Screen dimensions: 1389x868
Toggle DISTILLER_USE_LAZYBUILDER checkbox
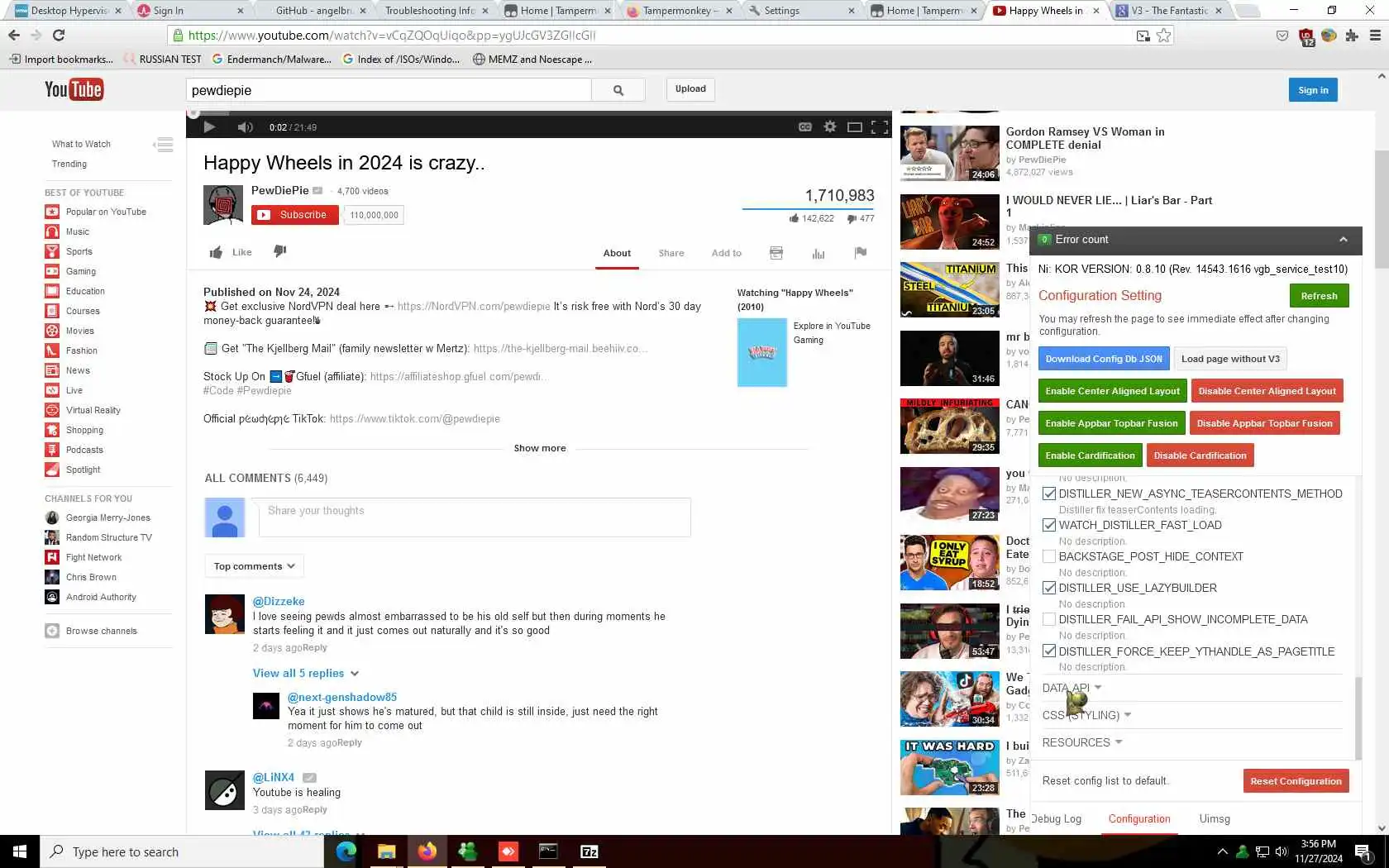[x=1049, y=588]
